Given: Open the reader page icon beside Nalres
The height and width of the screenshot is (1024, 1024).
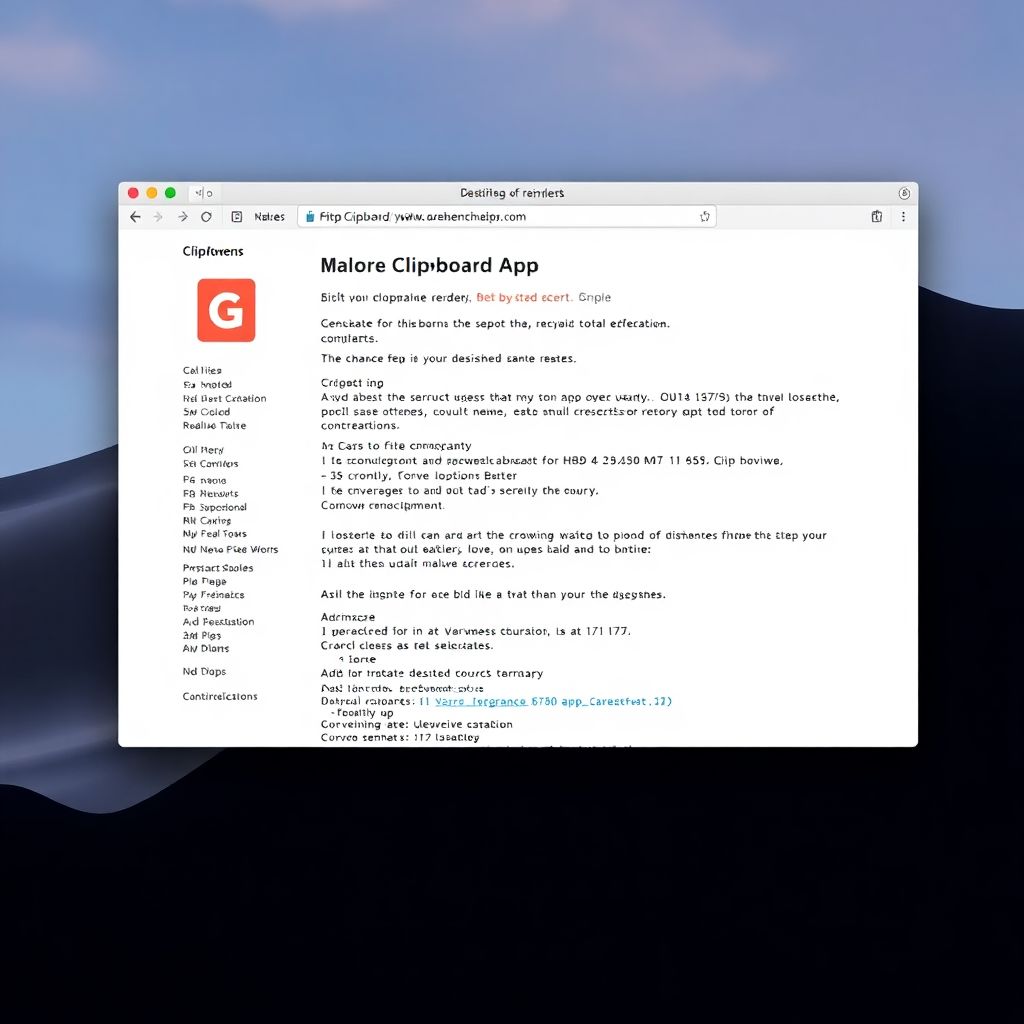Looking at the screenshot, I should pyautogui.click(x=237, y=217).
